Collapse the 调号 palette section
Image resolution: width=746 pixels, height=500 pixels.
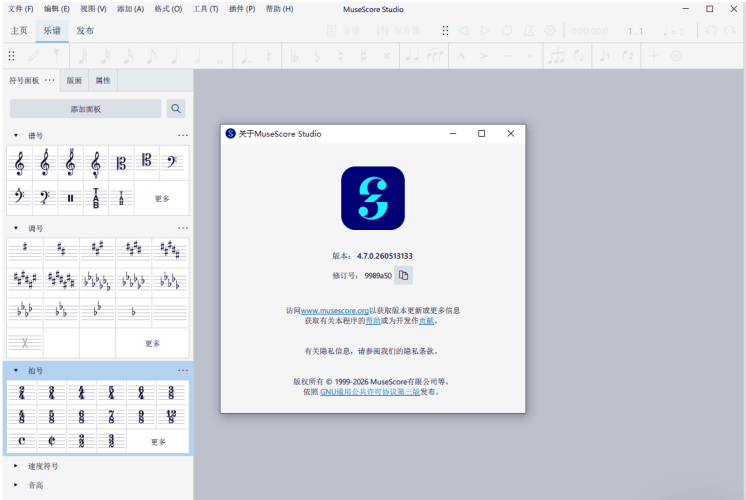coord(16,228)
